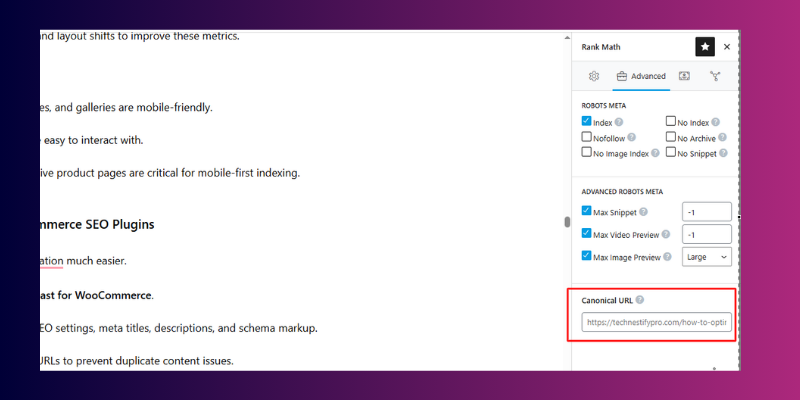Click the Max Snippet value field
The height and width of the screenshot is (400, 800).
point(706,212)
